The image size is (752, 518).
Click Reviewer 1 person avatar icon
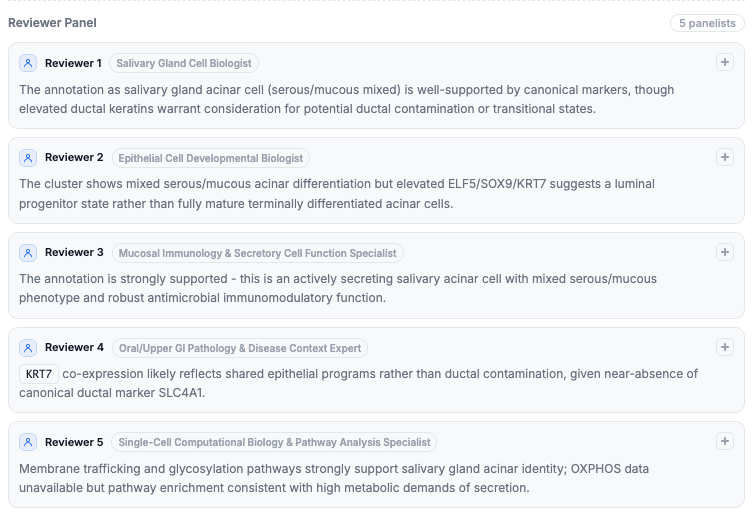tap(28, 63)
